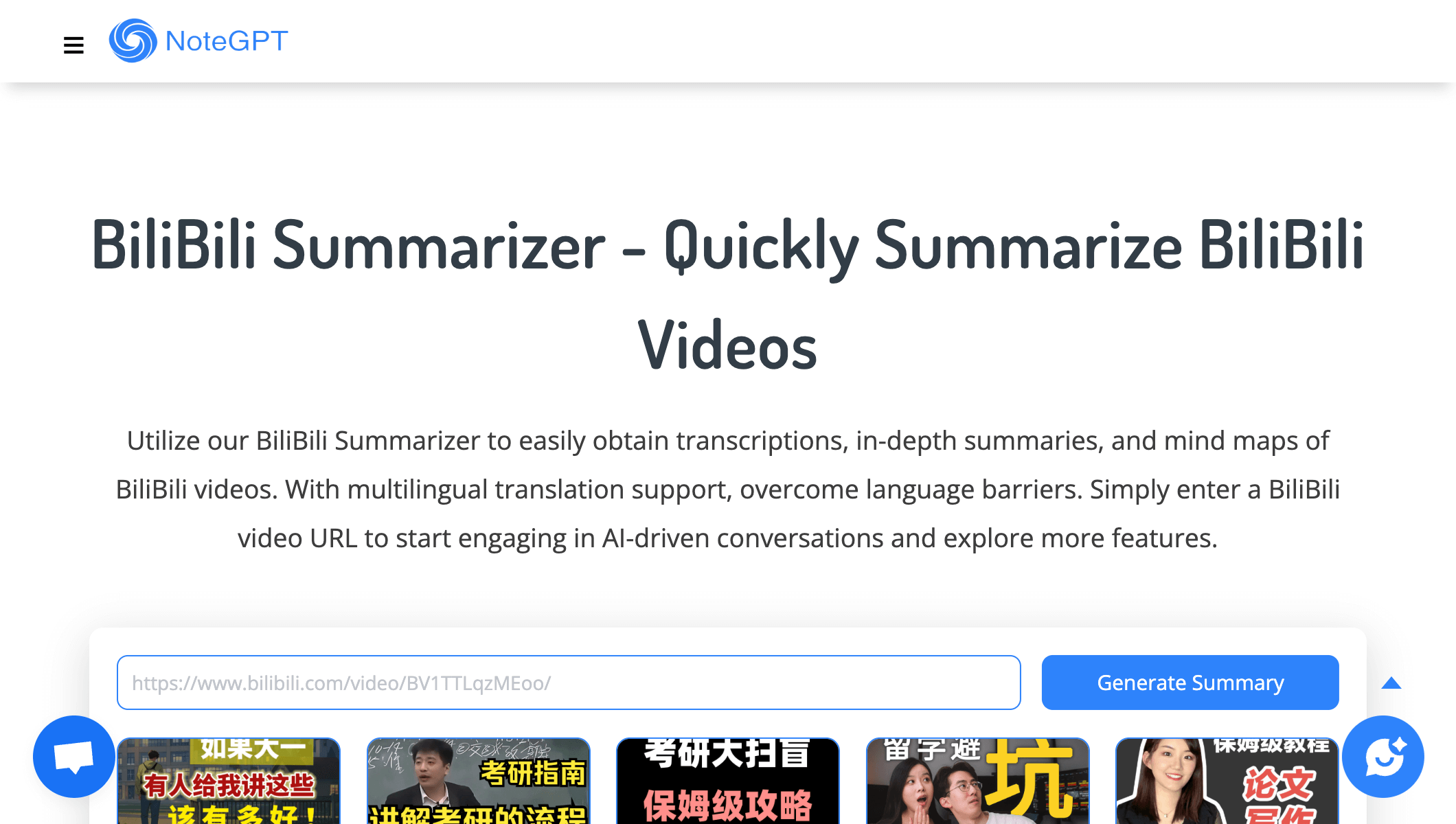
Task: Go home via the NoteGPT wordmark
Action: click(x=227, y=41)
